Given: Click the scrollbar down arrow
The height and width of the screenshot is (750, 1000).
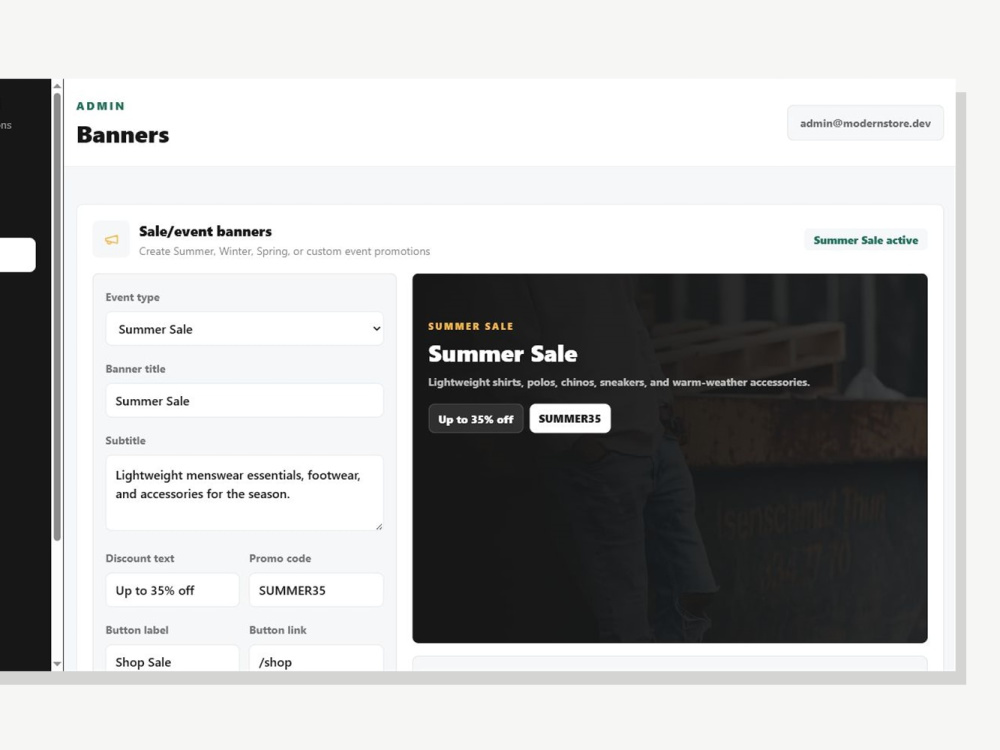Looking at the screenshot, I should coord(57,664).
